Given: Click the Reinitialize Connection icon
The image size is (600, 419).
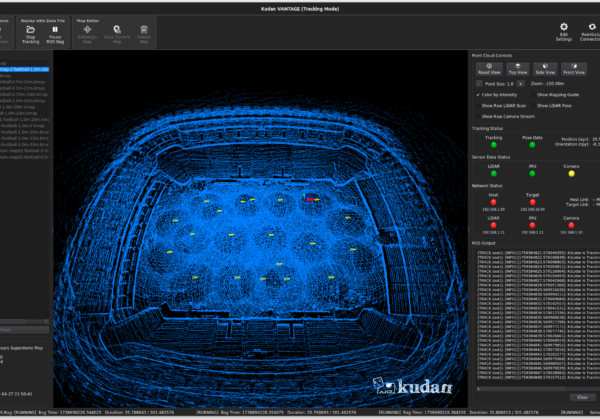Looking at the screenshot, I should pyautogui.click(x=592, y=28).
